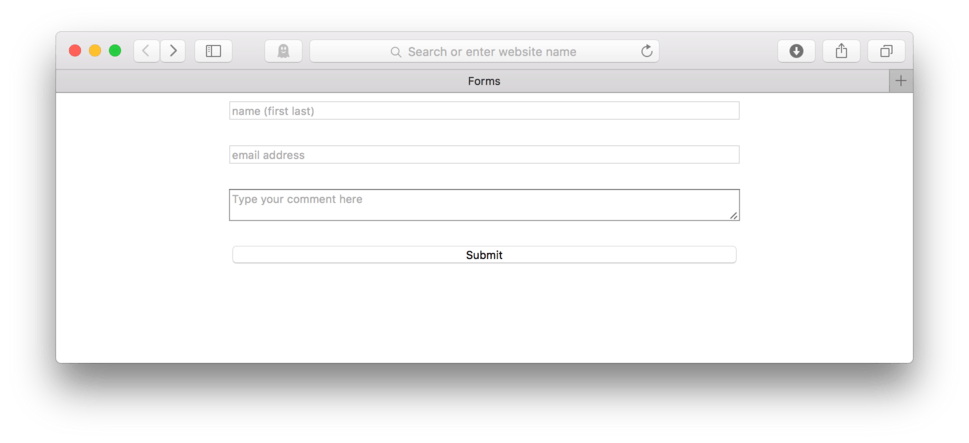Image resolution: width=969 pixels, height=443 pixels.
Task: Click the name (first last) input field
Action: tap(484, 111)
